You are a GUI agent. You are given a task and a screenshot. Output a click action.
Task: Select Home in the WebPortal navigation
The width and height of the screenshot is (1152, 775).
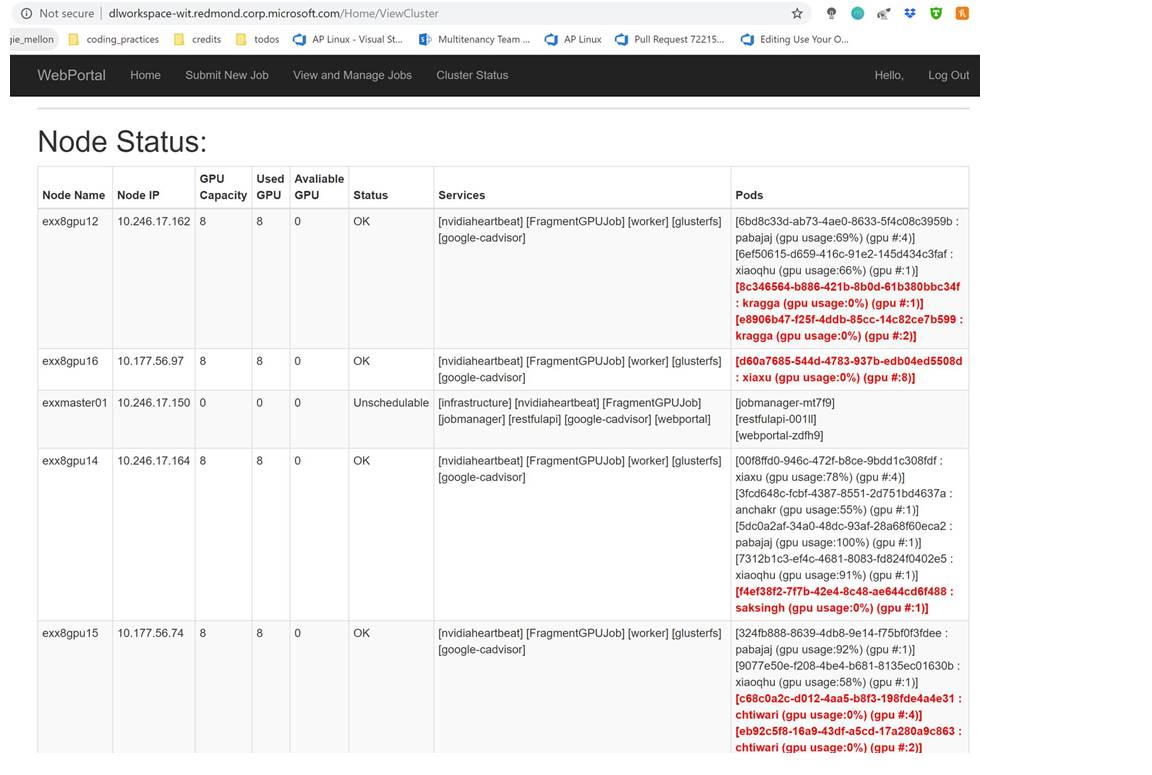pos(145,75)
